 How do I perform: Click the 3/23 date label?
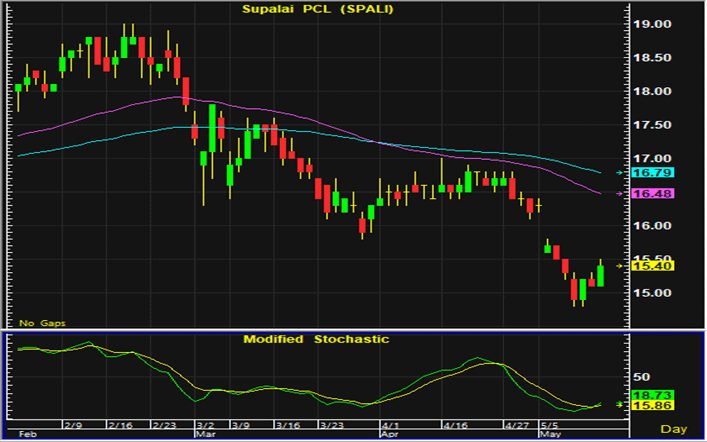click(331, 425)
